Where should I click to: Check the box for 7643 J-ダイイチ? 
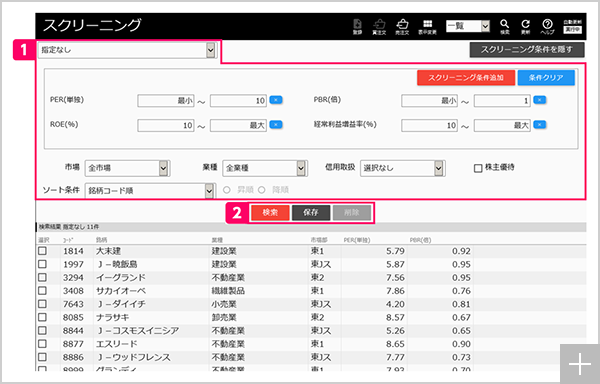click(42, 304)
